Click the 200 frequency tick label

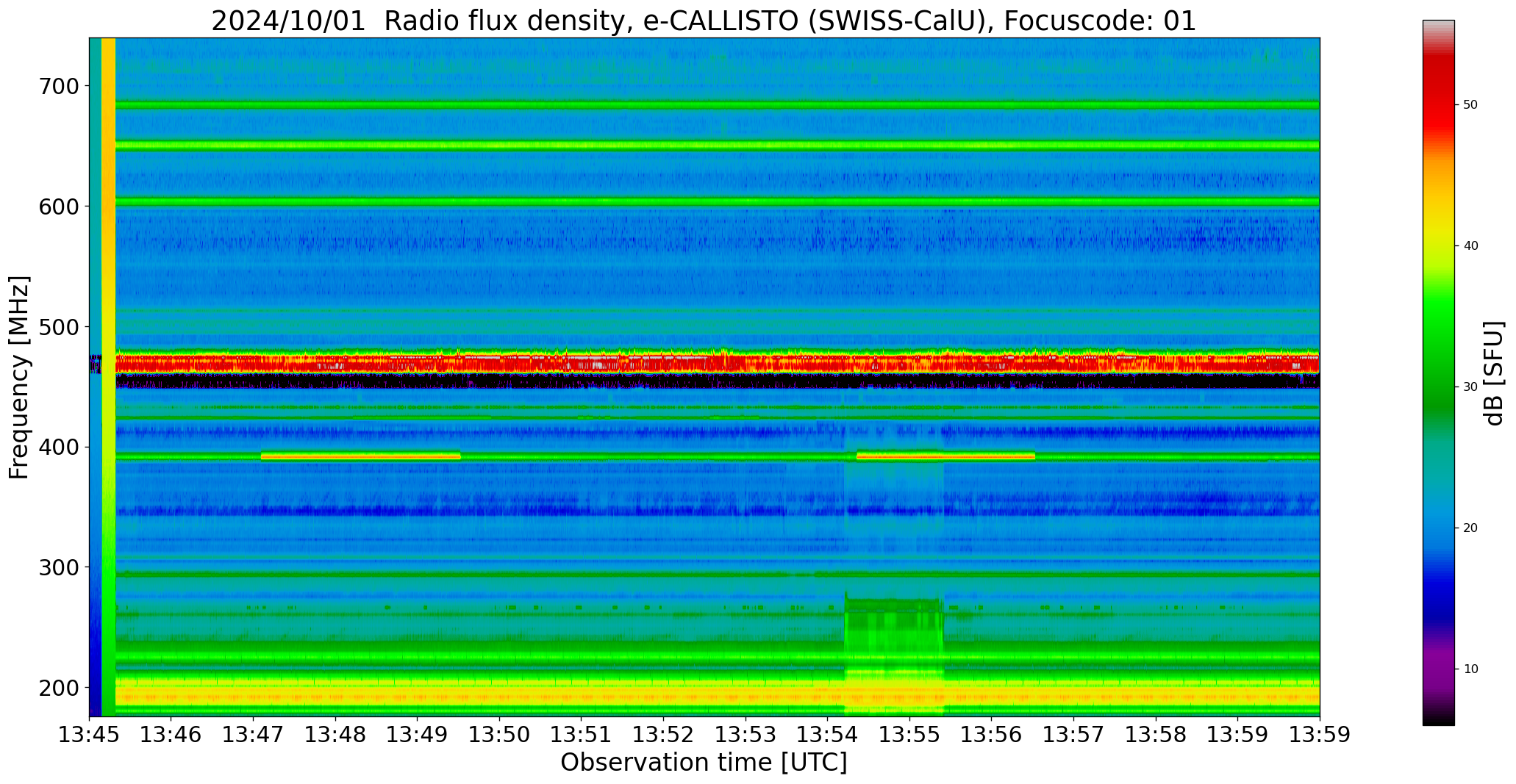[x=58, y=688]
